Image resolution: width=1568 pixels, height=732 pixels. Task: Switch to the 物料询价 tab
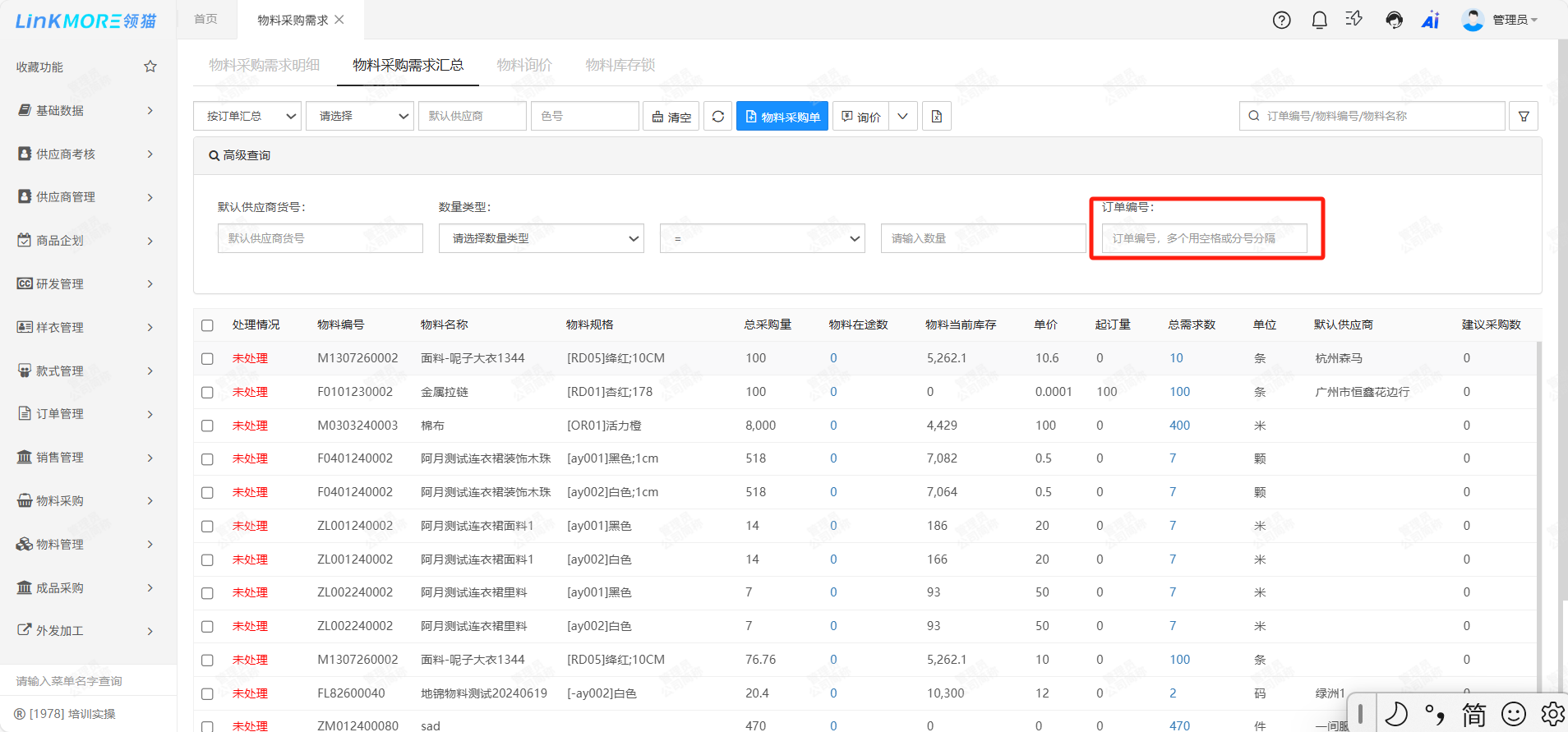point(523,65)
